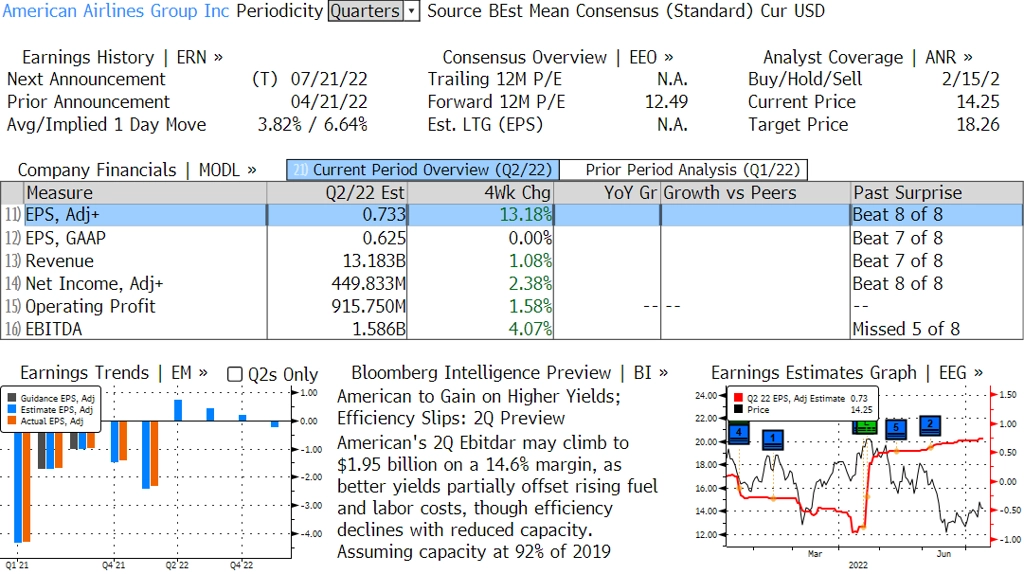Click Target Price value 18.26
1024x574 pixels.
978,125
